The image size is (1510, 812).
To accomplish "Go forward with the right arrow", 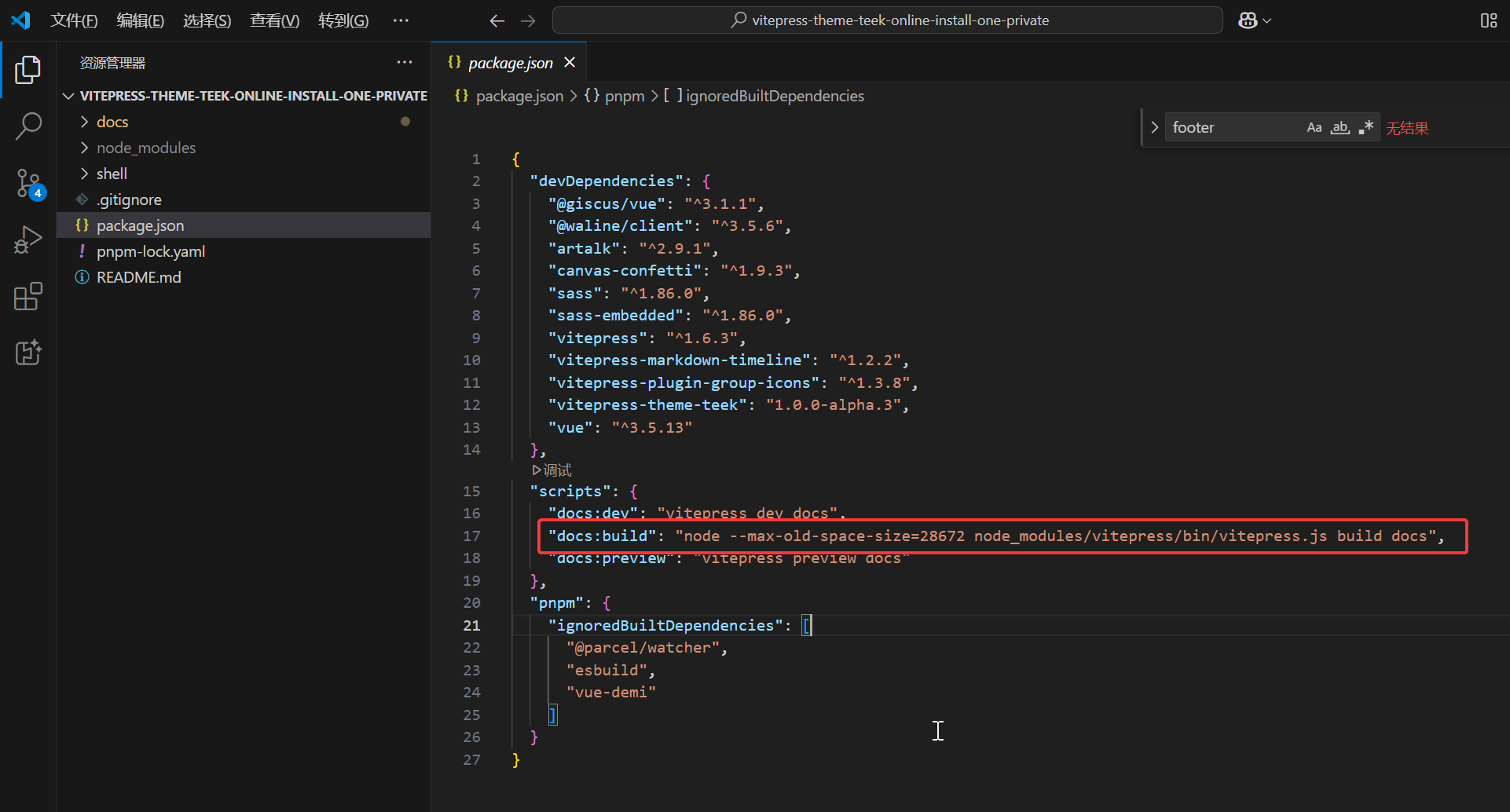I will click(x=528, y=20).
